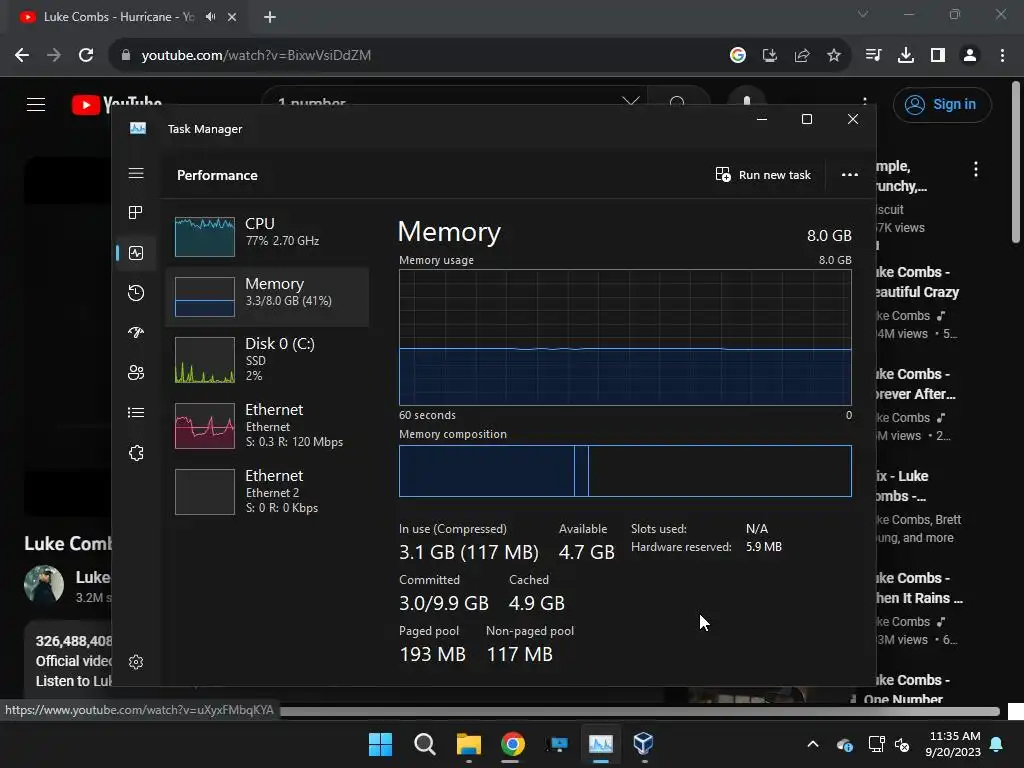
Task: Open the three-dots more options menu
Action: pyautogui.click(x=850, y=175)
